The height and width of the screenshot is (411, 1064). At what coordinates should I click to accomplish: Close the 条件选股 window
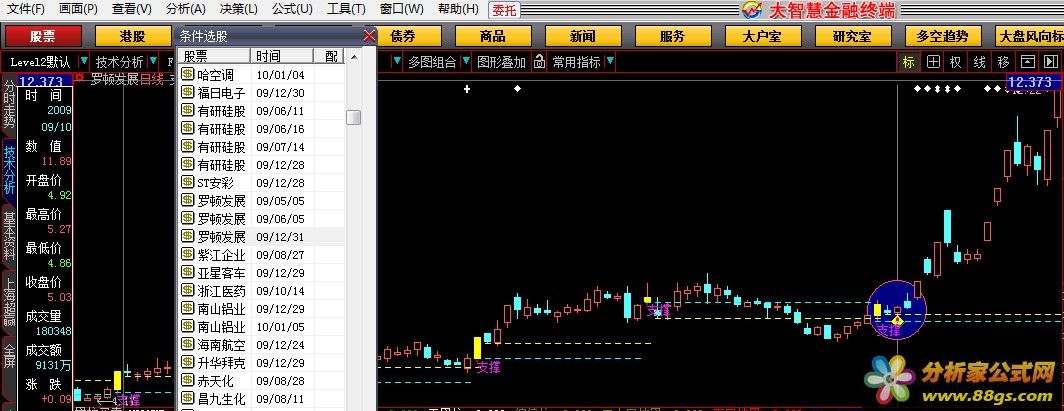[369, 36]
